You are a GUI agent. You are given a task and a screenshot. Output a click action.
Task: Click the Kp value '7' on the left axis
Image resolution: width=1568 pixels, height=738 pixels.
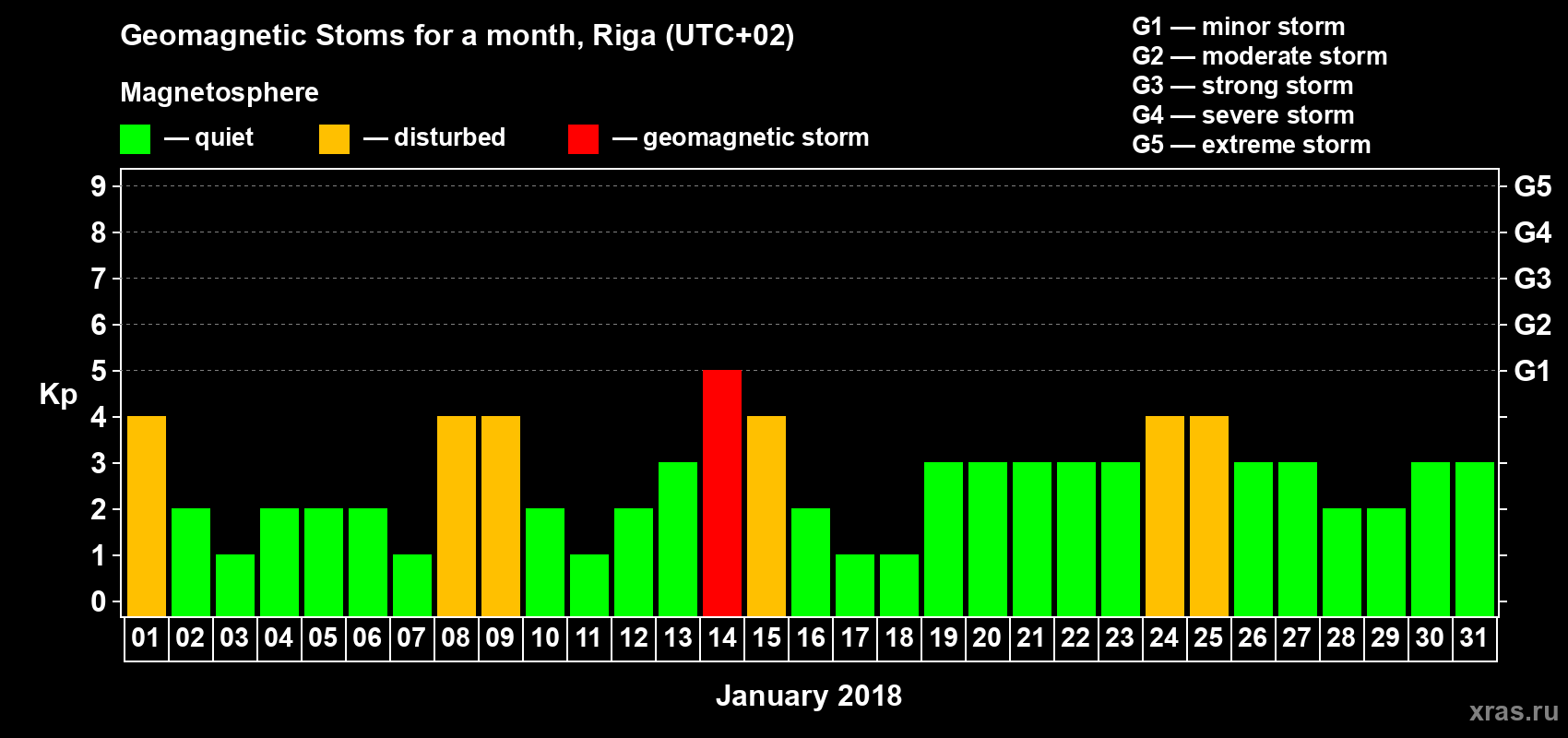point(99,279)
